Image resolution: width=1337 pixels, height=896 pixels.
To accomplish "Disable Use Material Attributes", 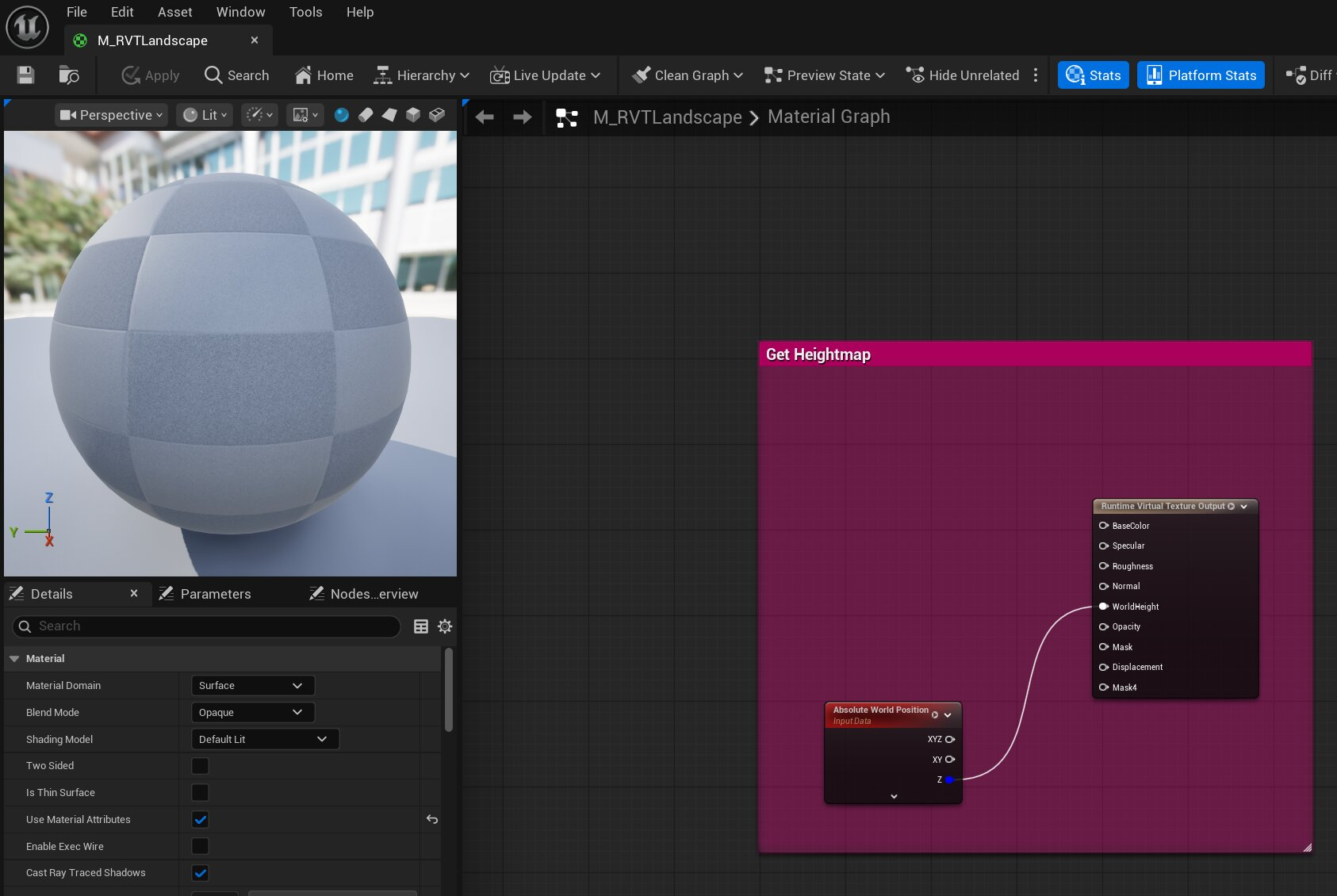I will pyautogui.click(x=200, y=819).
